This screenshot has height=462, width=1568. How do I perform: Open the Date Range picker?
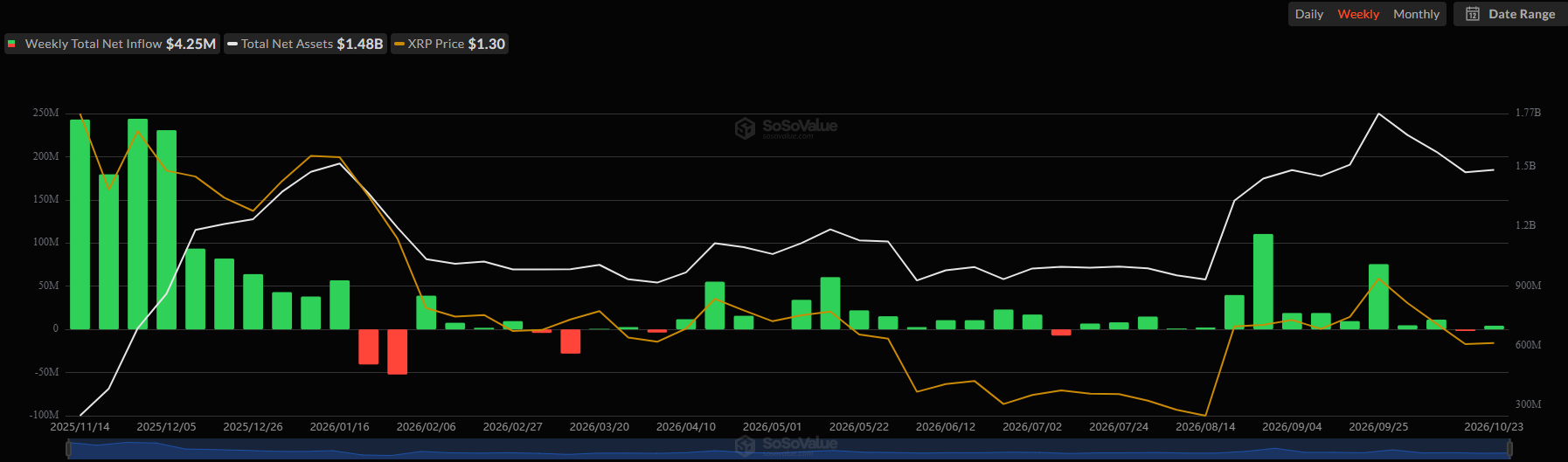[1510, 14]
